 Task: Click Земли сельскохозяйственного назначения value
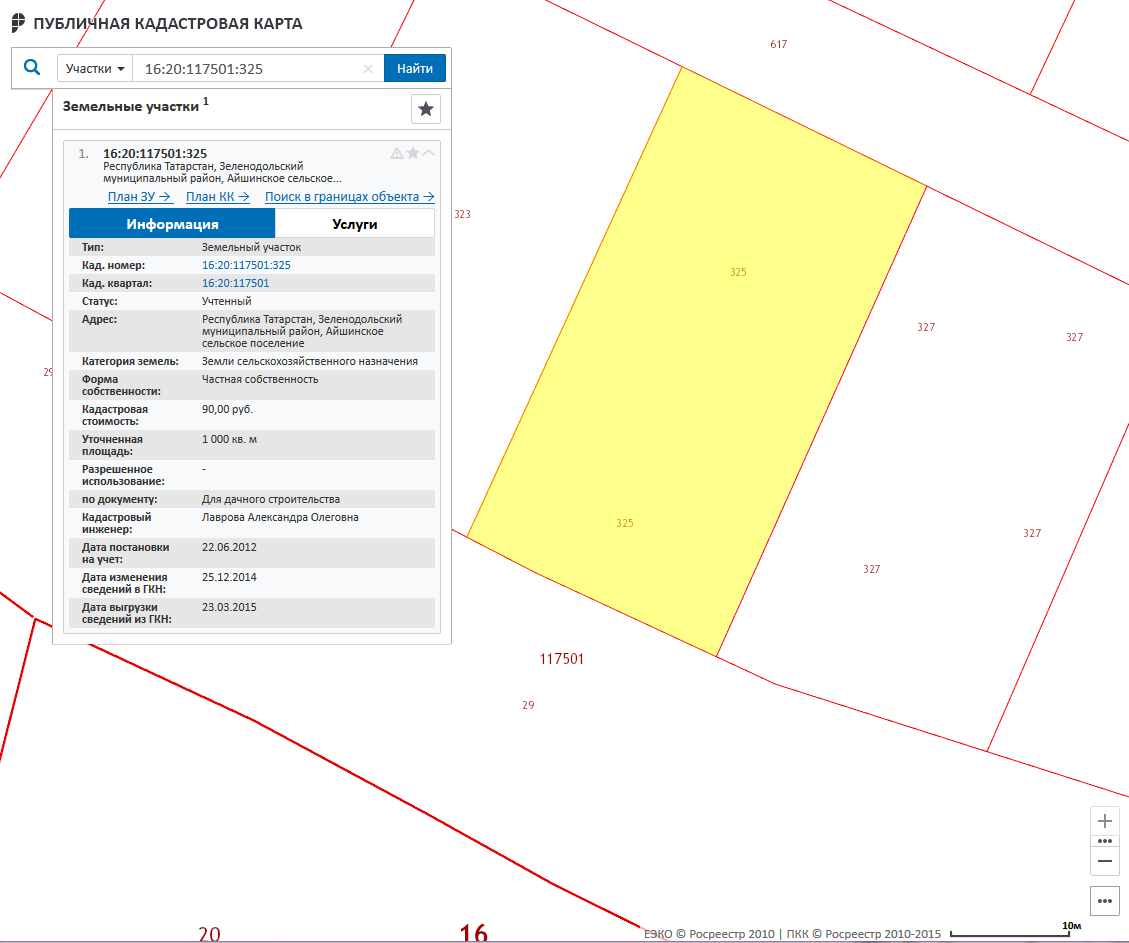[x=310, y=361]
